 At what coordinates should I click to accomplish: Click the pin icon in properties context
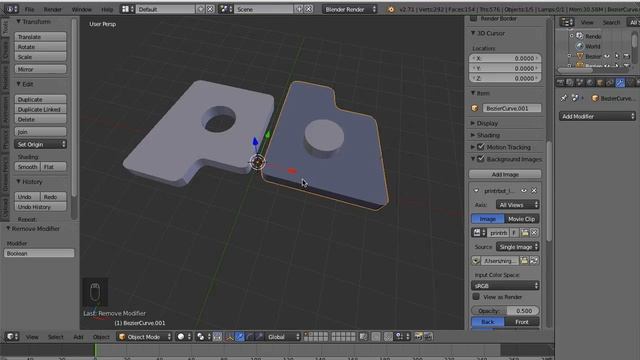coord(564,98)
